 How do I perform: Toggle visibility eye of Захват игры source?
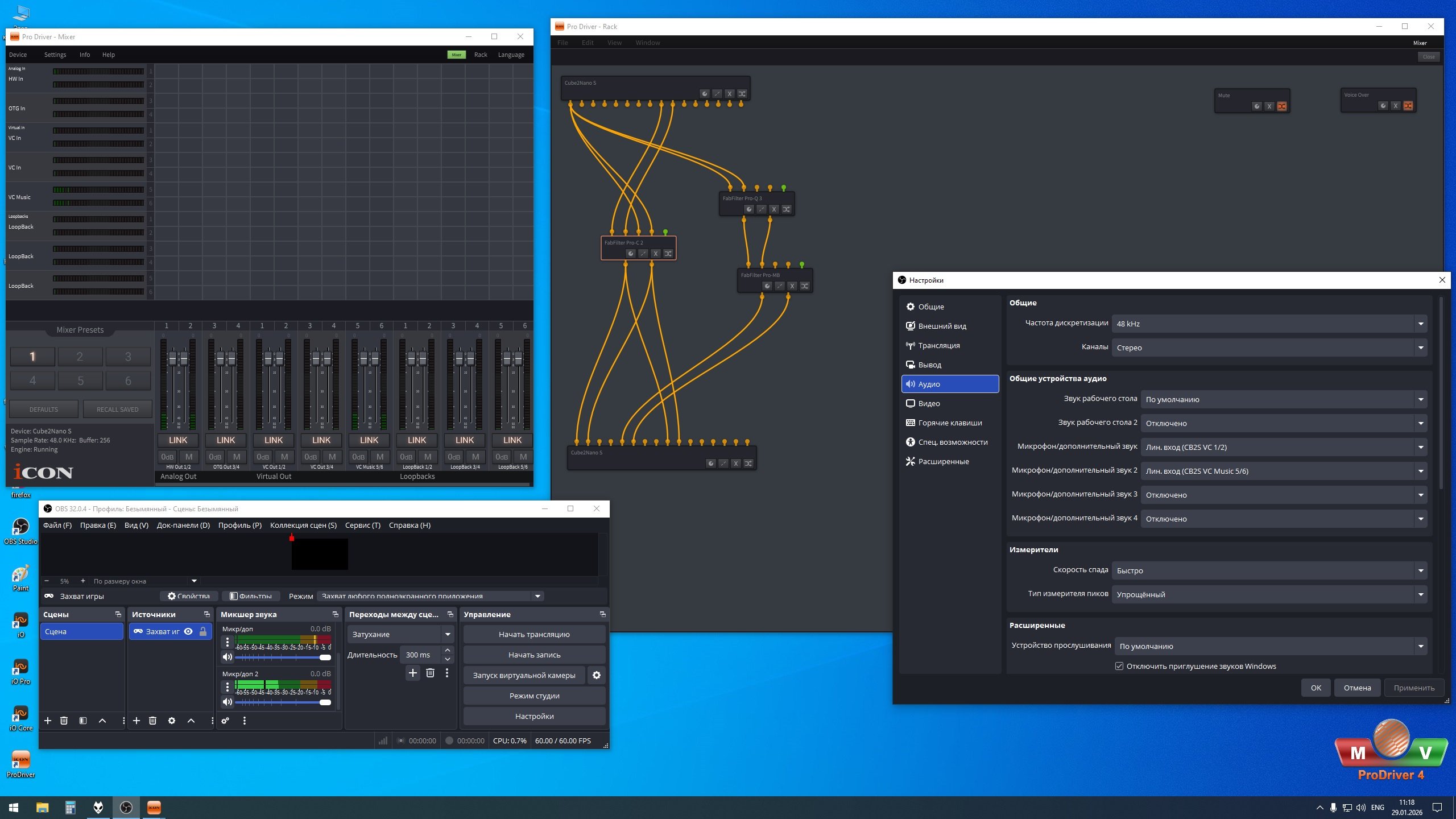point(188,631)
